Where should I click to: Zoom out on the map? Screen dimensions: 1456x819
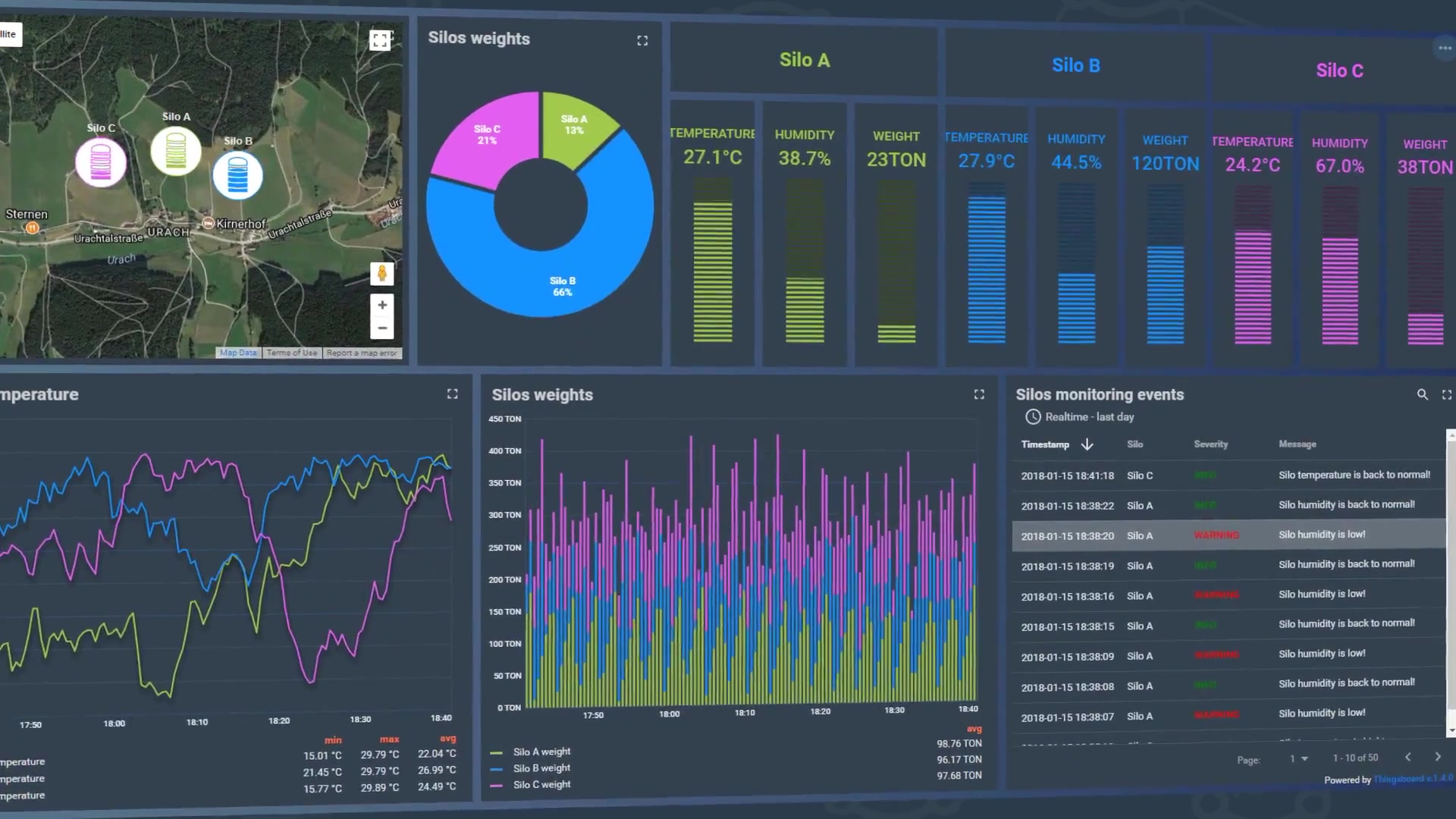pyautogui.click(x=382, y=328)
